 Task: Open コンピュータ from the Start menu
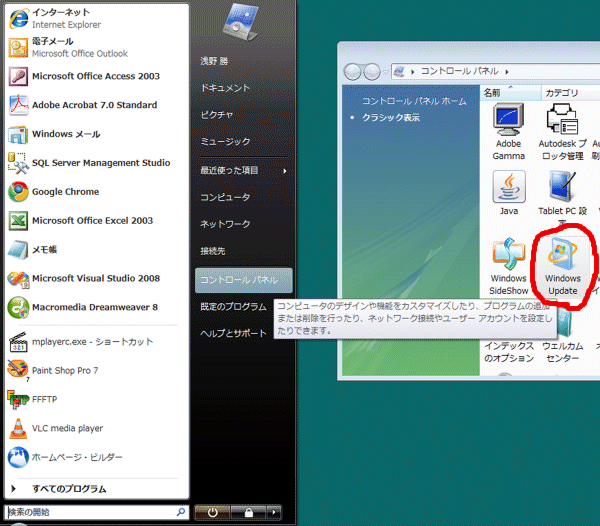click(225, 197)
